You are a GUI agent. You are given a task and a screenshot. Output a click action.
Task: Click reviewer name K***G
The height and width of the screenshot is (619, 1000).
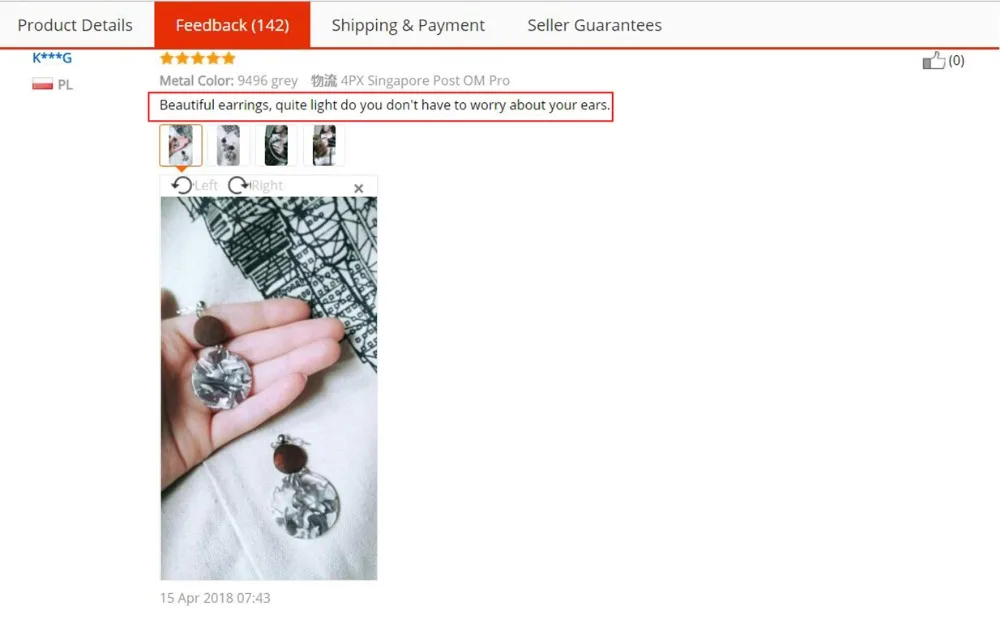pos(52,58)
